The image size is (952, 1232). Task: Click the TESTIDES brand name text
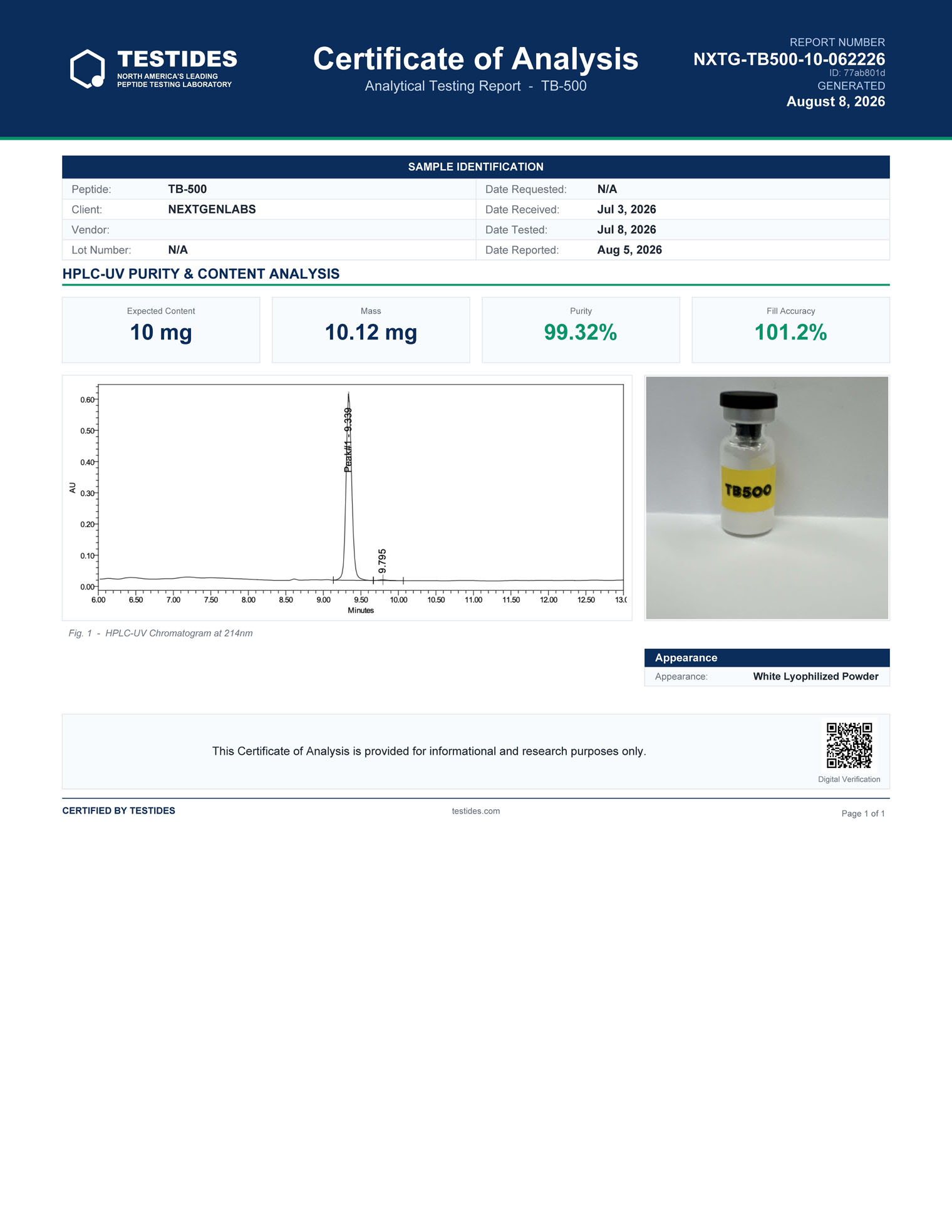[x=177, y=60]
